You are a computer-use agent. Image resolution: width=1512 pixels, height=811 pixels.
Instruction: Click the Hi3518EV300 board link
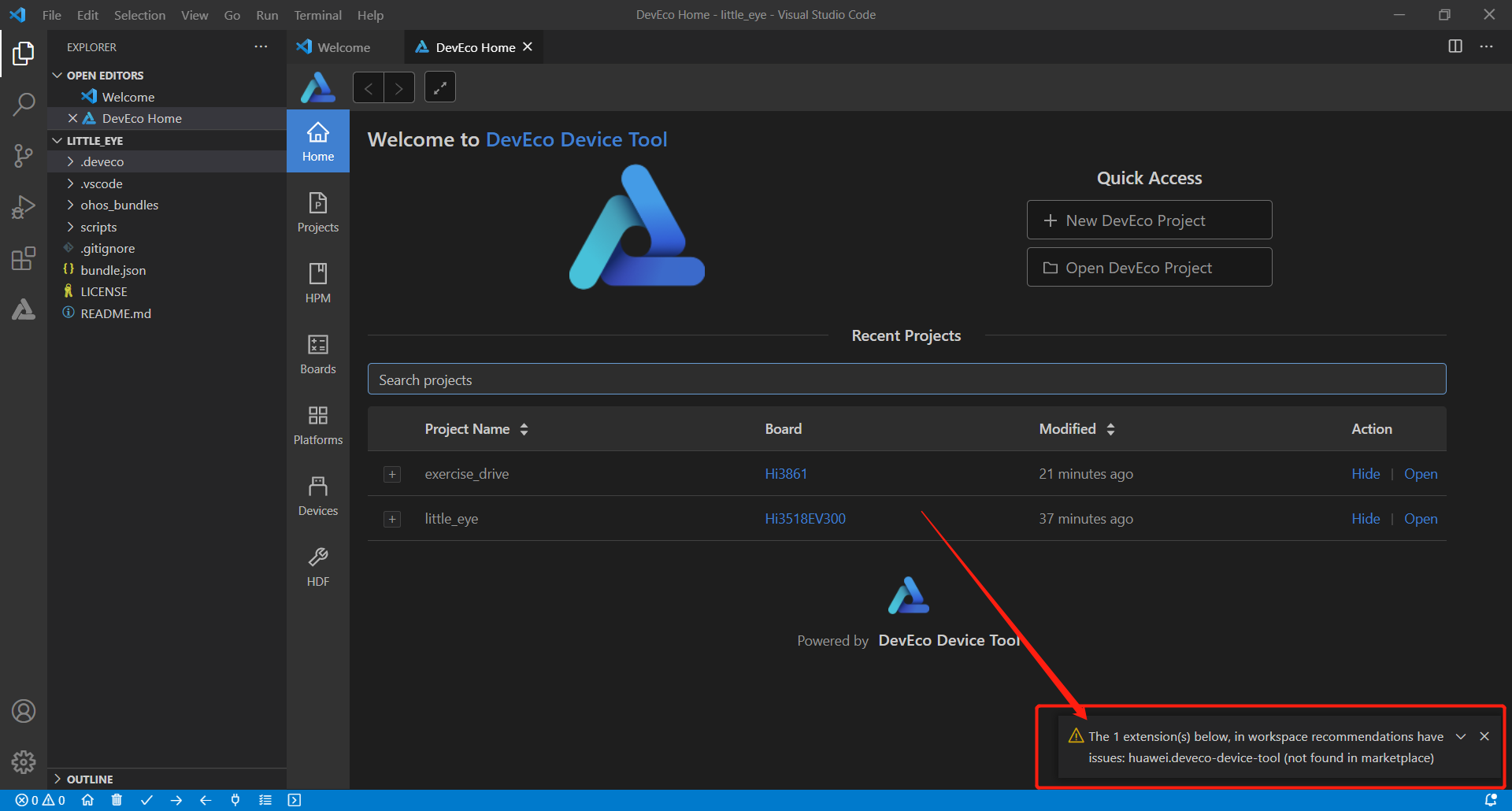pyautogui.click(x=805, y=519)
